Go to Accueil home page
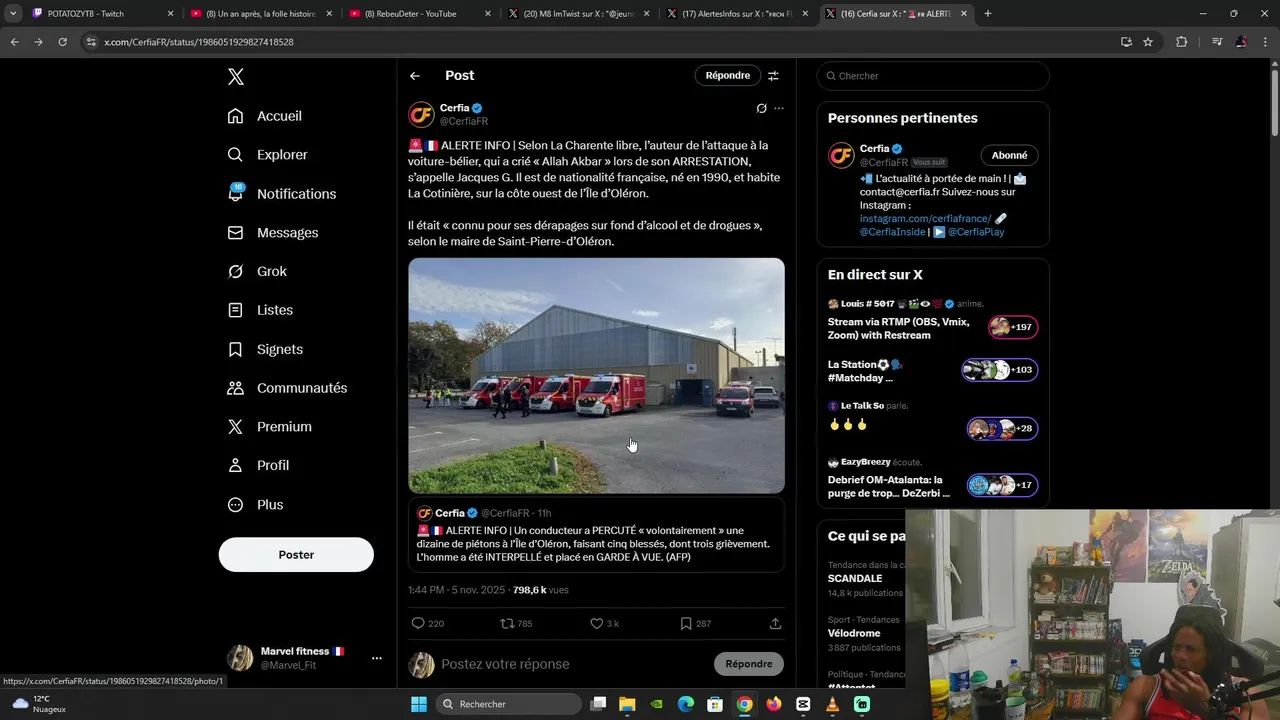This screenshot has height=720, width=1280. (264, 116)
